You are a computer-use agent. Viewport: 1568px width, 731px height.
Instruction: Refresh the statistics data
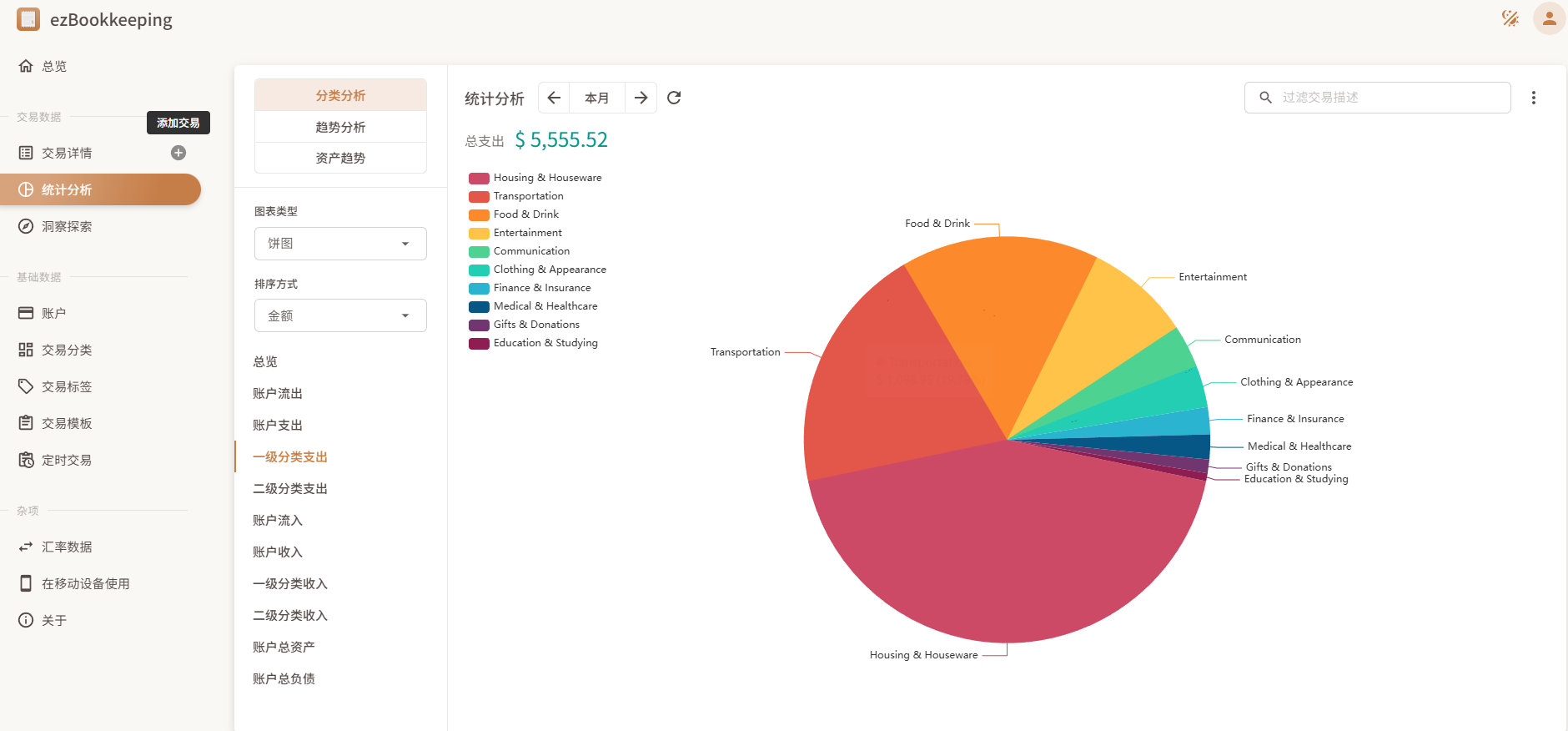coord(674,98)
